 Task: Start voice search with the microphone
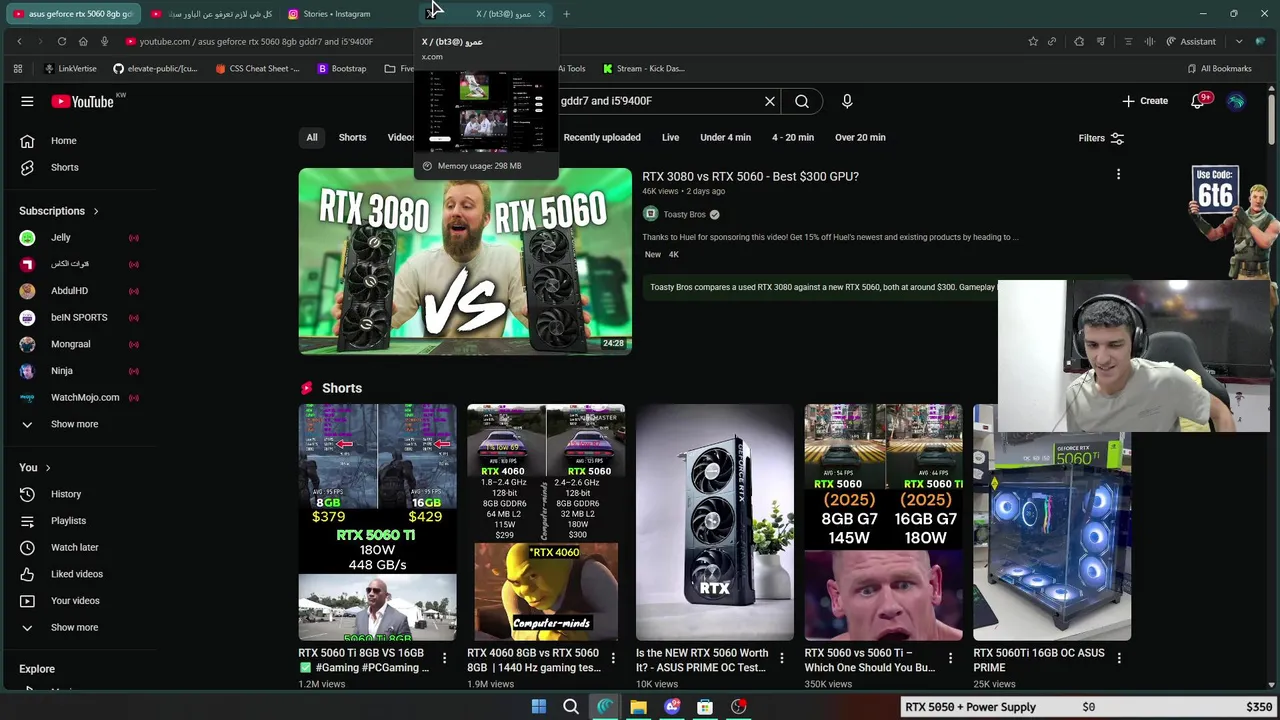[847, 101]
